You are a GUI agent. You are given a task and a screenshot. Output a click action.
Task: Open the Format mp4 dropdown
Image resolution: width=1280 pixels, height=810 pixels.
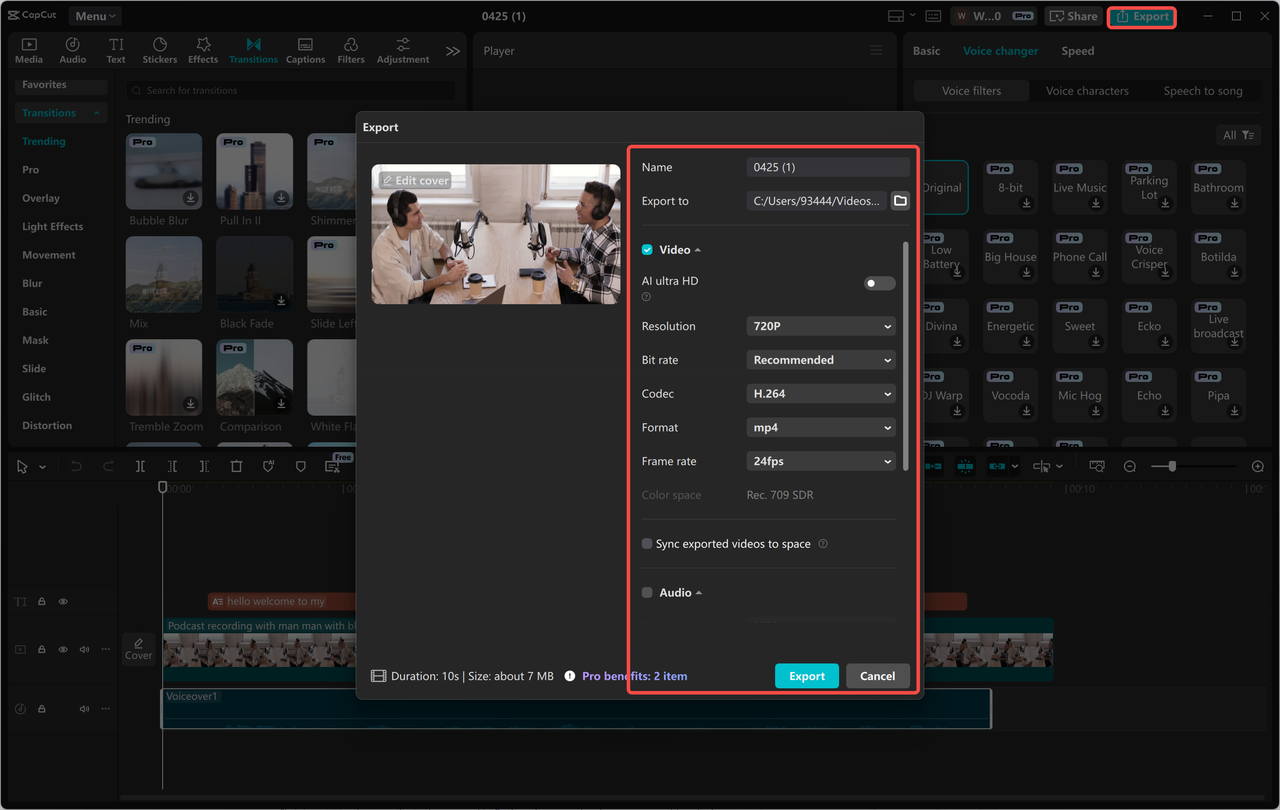coord(821,428)
